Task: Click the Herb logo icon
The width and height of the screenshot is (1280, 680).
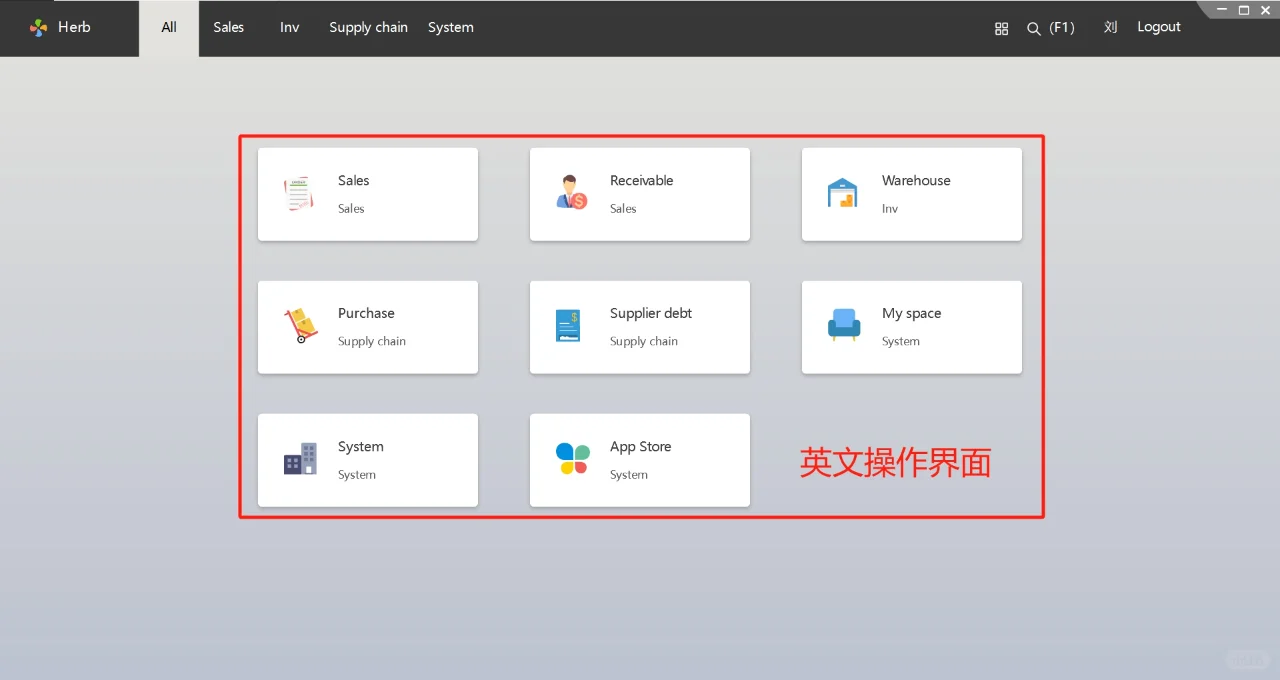Action: point(38,28)
